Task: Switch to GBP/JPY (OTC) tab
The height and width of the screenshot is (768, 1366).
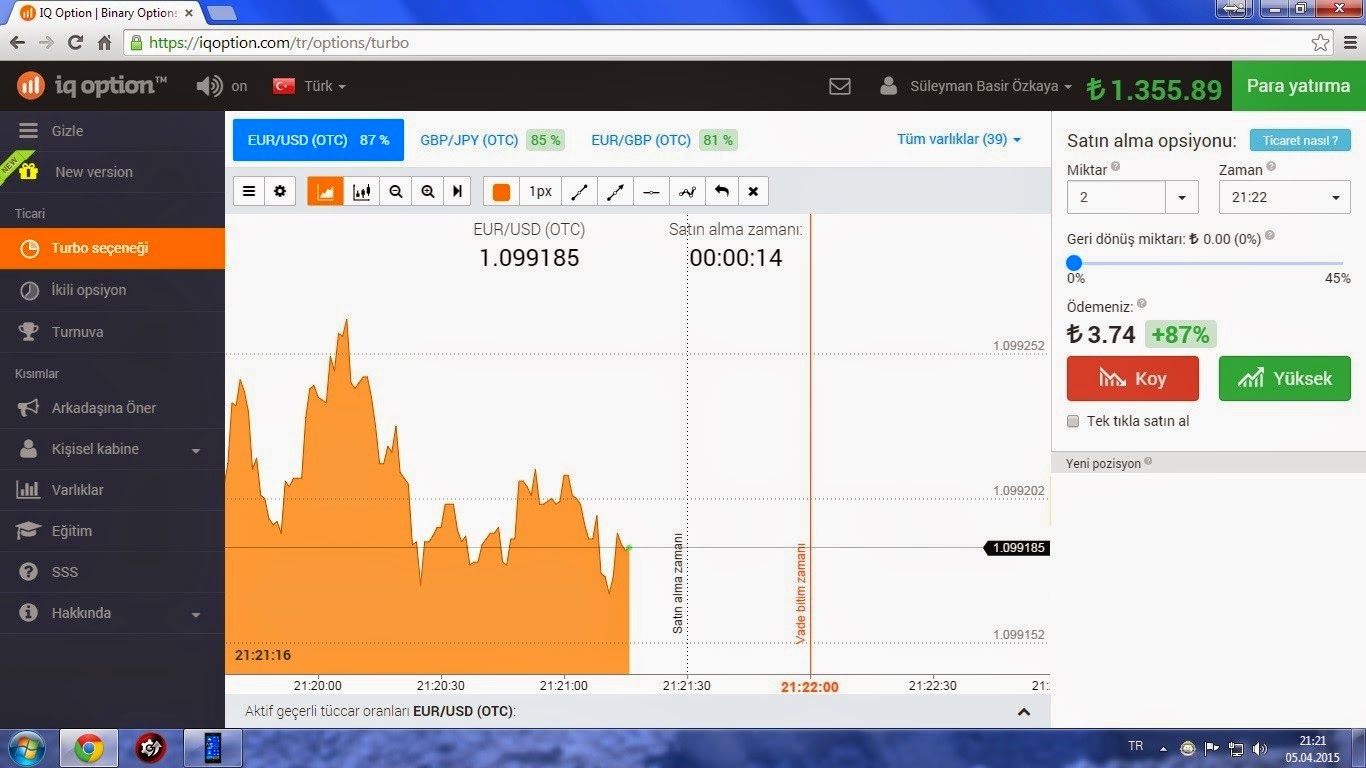Action: tap(492, 140)
